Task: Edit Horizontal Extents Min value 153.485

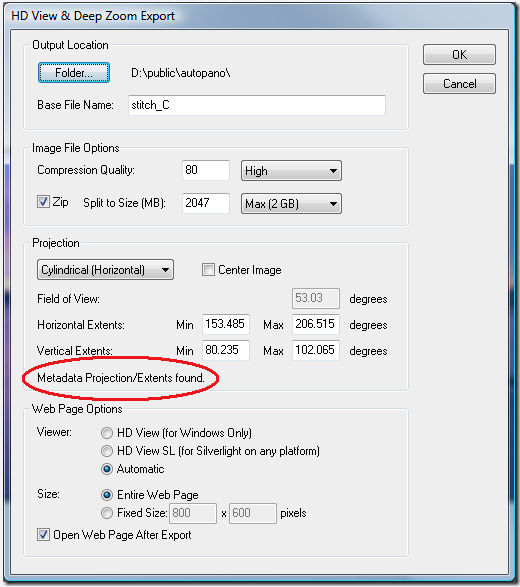Action: click(x=226, y=324)
